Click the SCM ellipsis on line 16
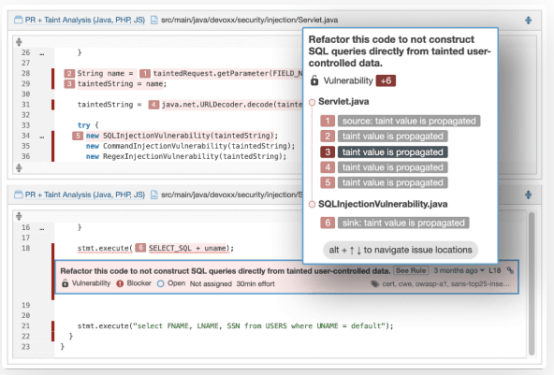Screen dimensions: 554x375 [x=42, y=229]
